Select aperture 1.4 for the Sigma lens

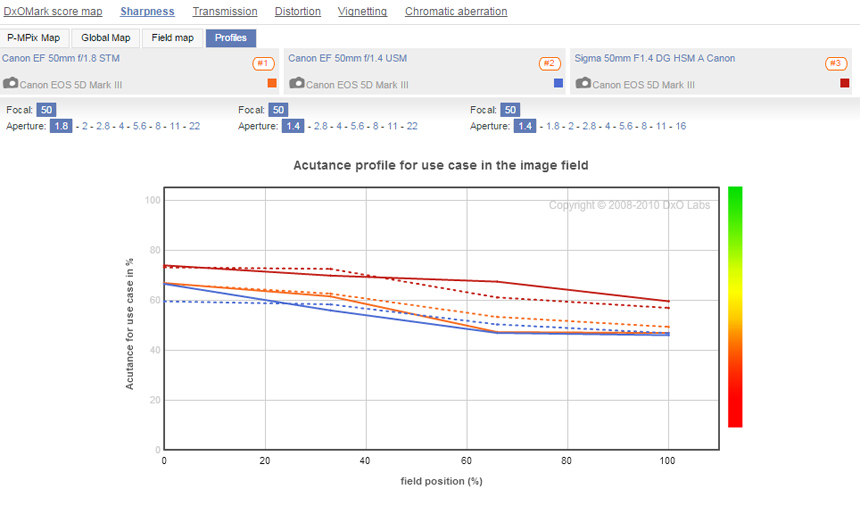525,126
